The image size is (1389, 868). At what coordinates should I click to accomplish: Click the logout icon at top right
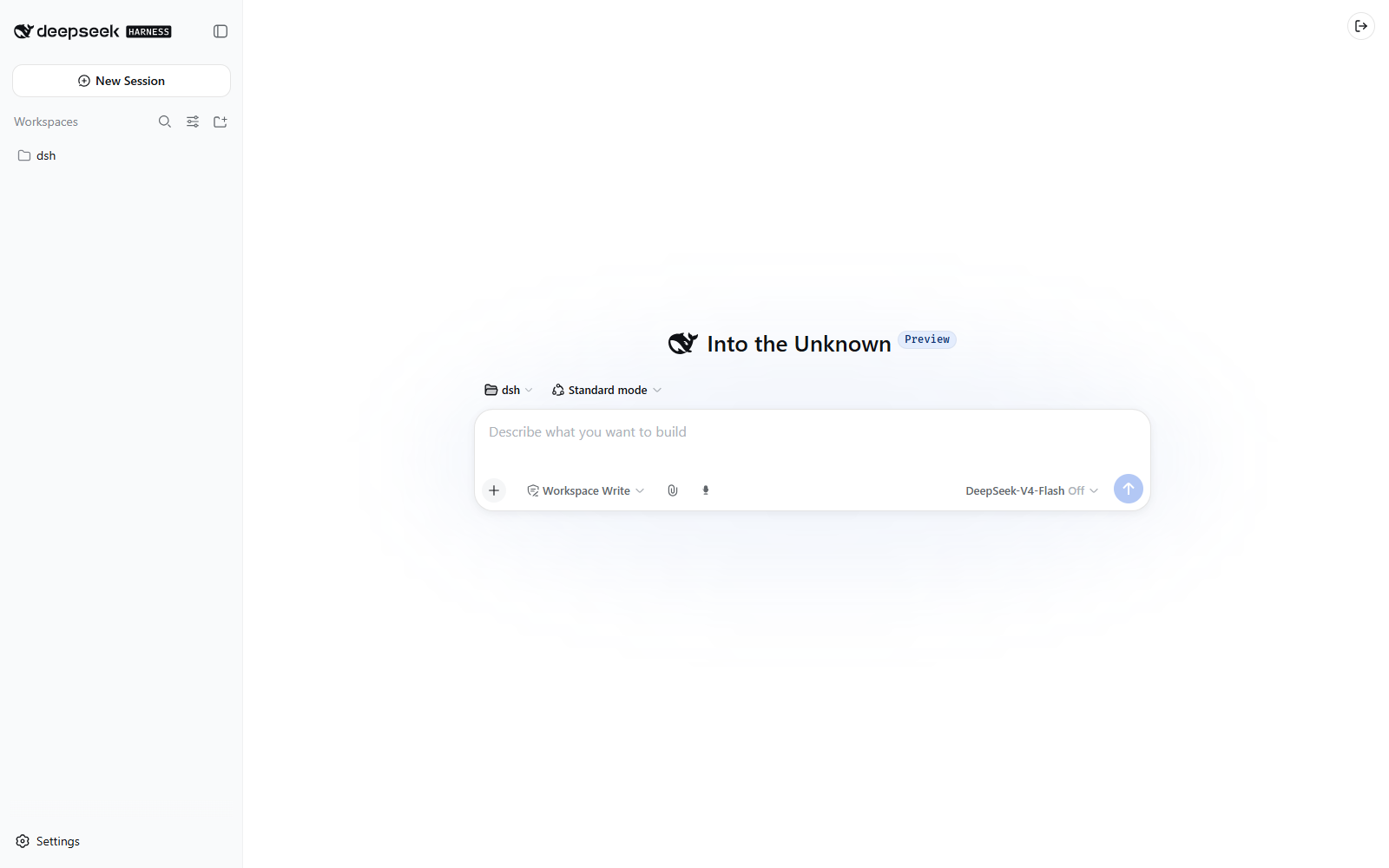[x=1361, y=26]
